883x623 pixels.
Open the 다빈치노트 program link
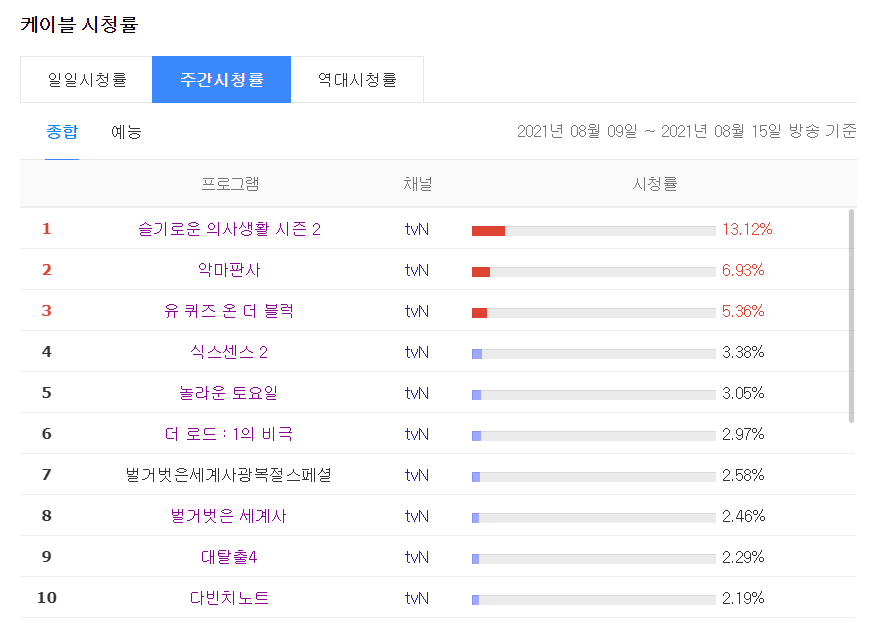229,598
